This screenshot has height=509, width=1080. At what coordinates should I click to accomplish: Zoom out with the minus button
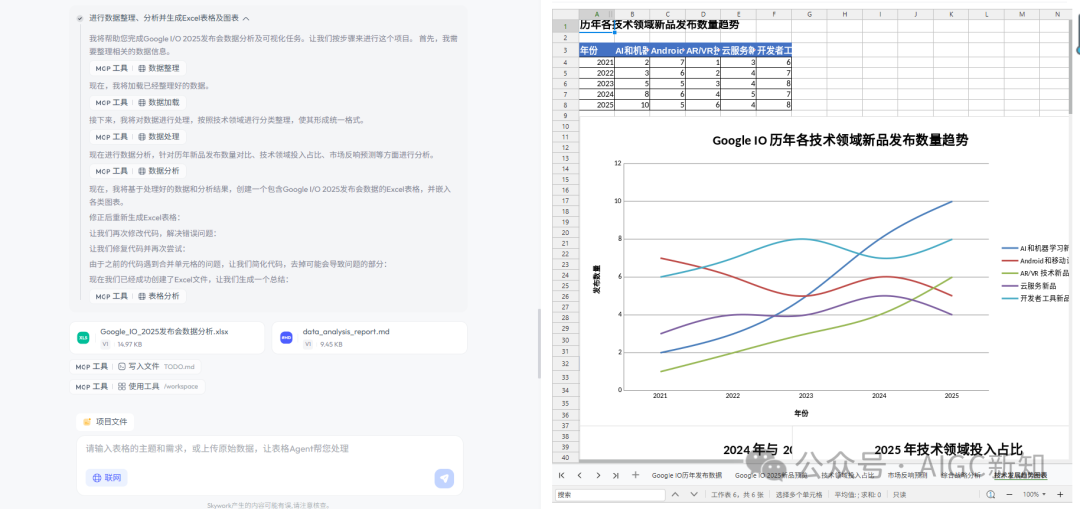[x=1011, y=495]
